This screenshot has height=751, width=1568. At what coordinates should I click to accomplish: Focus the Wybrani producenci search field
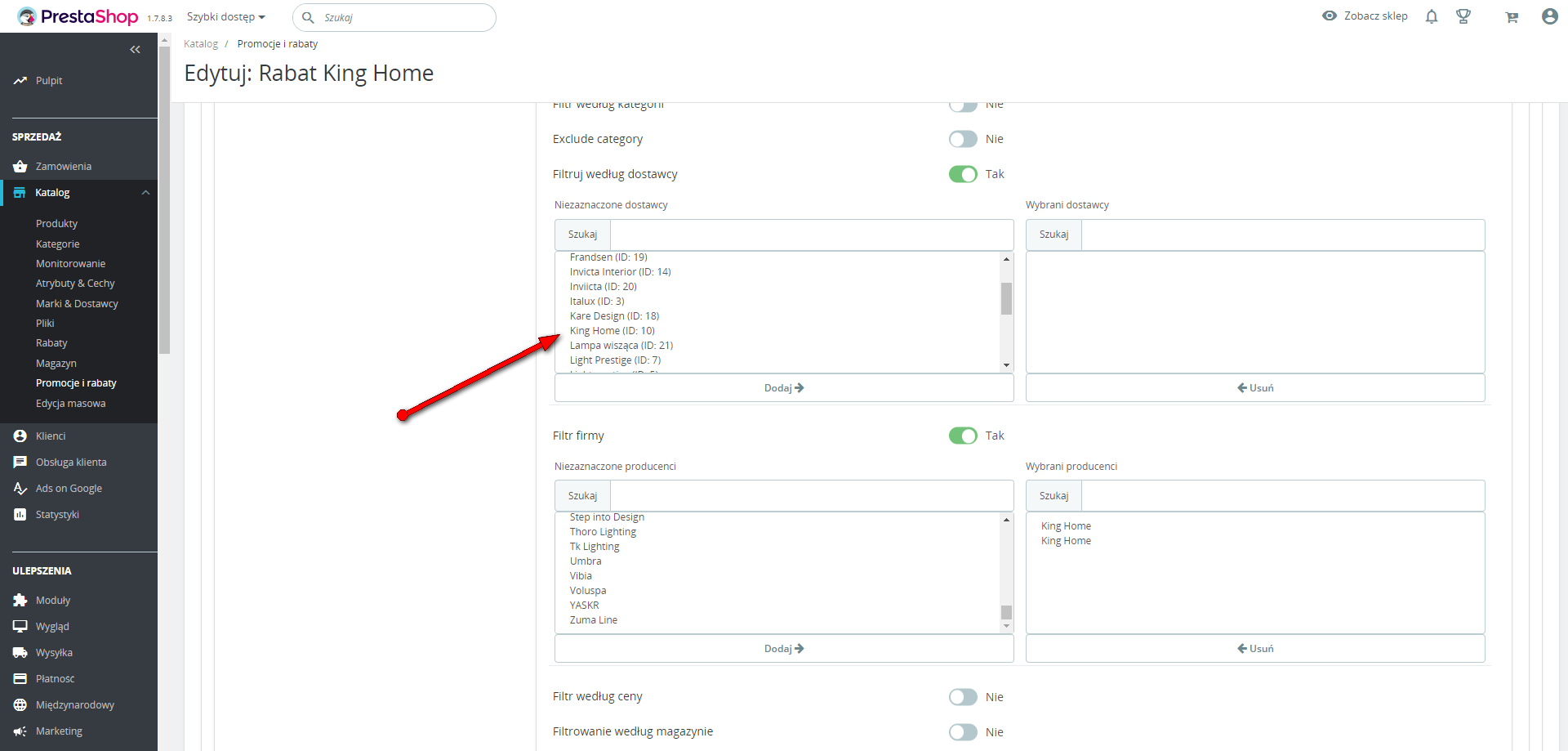[1283, 496]
